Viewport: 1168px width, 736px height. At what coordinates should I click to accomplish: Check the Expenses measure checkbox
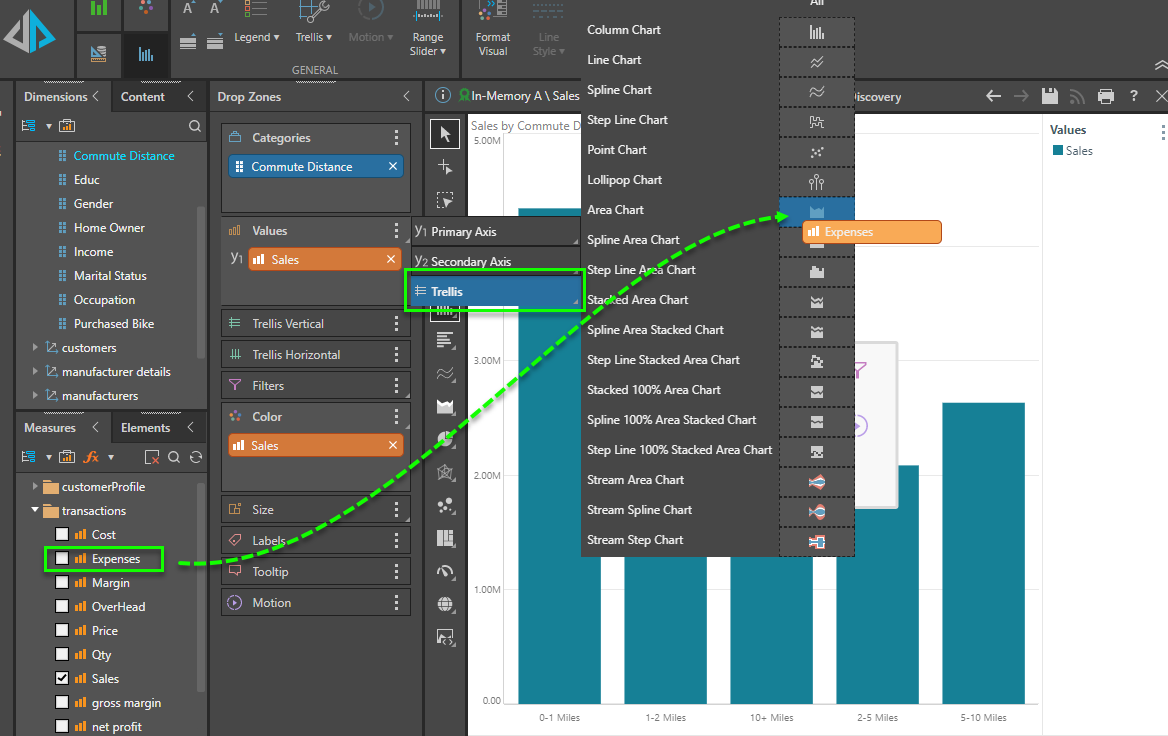tap(62, 559)
